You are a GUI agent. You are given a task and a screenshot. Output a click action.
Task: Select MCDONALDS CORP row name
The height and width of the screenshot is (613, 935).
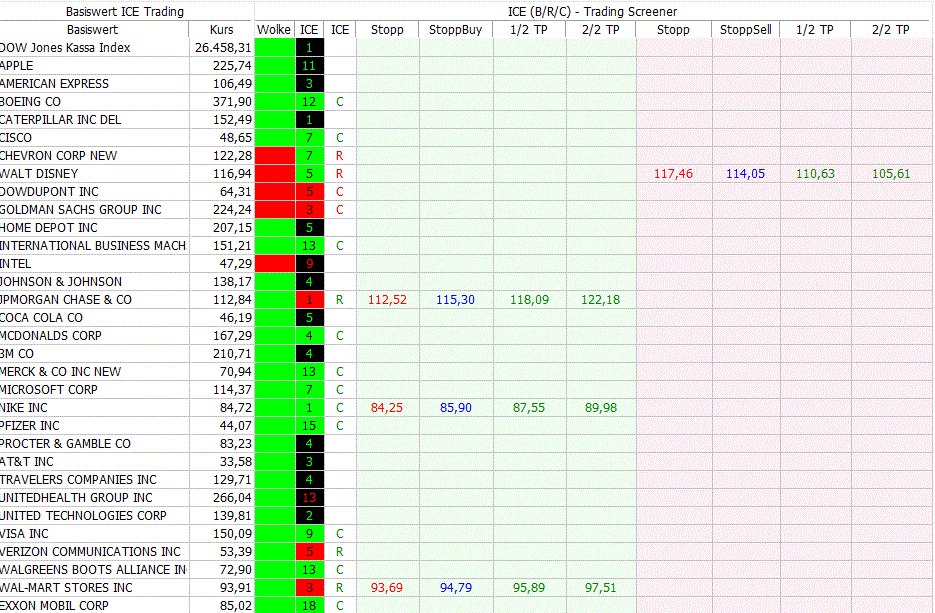pyautogui.click(x=51, y=336)
